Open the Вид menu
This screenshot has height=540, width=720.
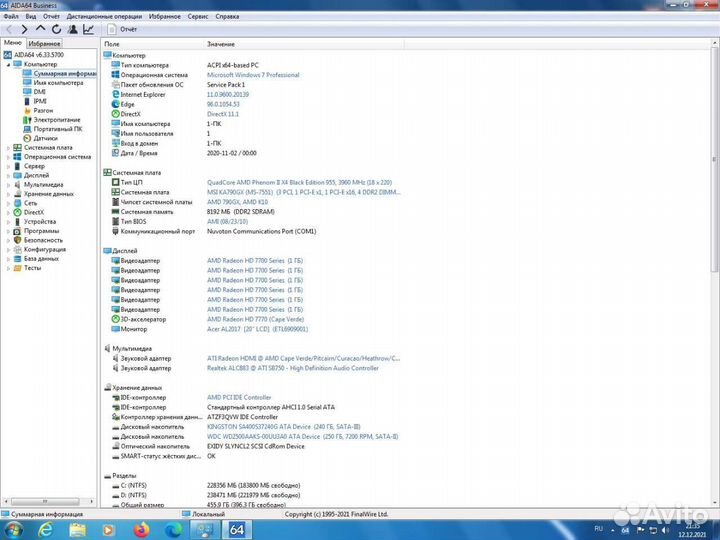click(31, 17)
